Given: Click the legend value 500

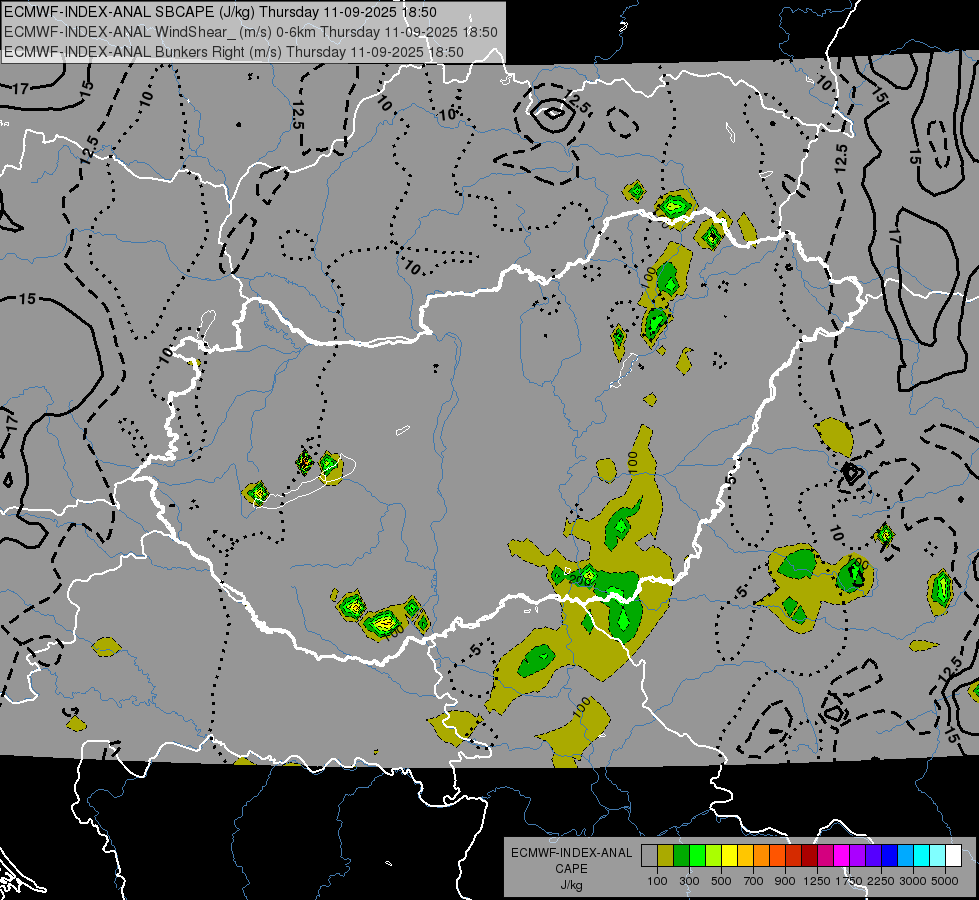Looking at the screenshot, I should [721, 881].
